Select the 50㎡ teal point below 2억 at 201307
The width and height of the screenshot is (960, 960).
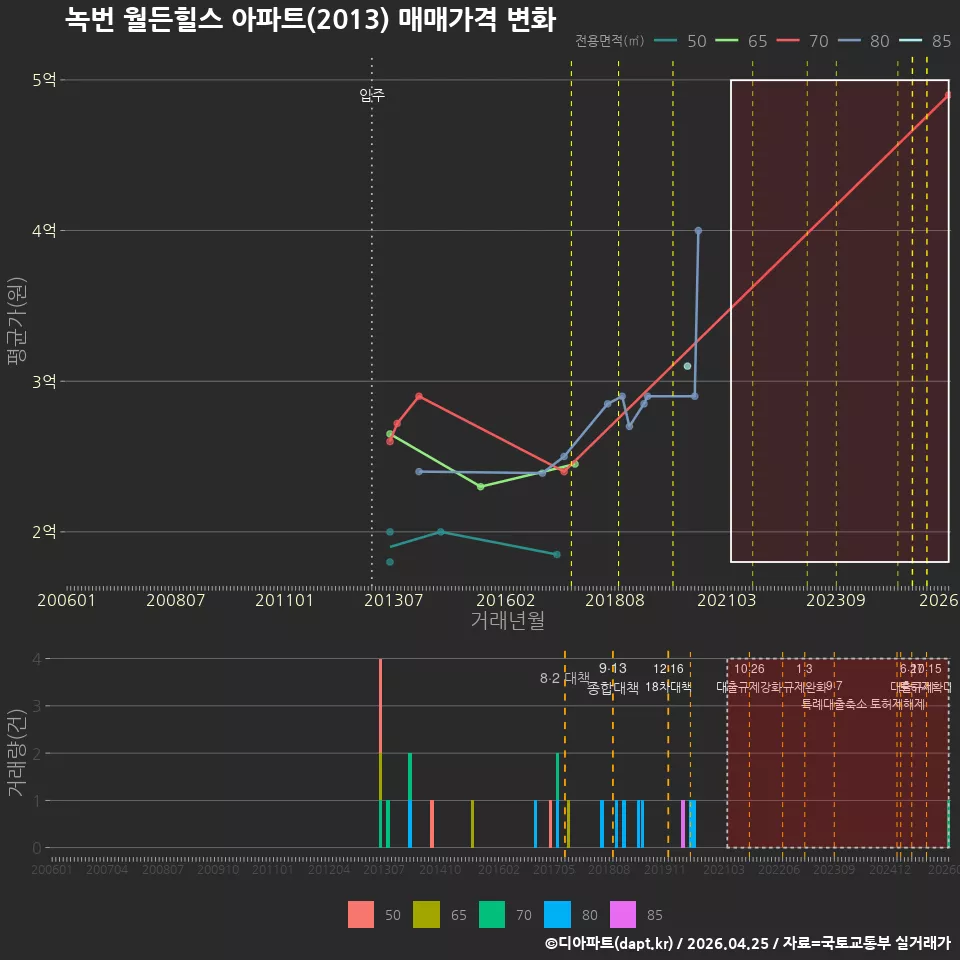(x=390, y=562)
